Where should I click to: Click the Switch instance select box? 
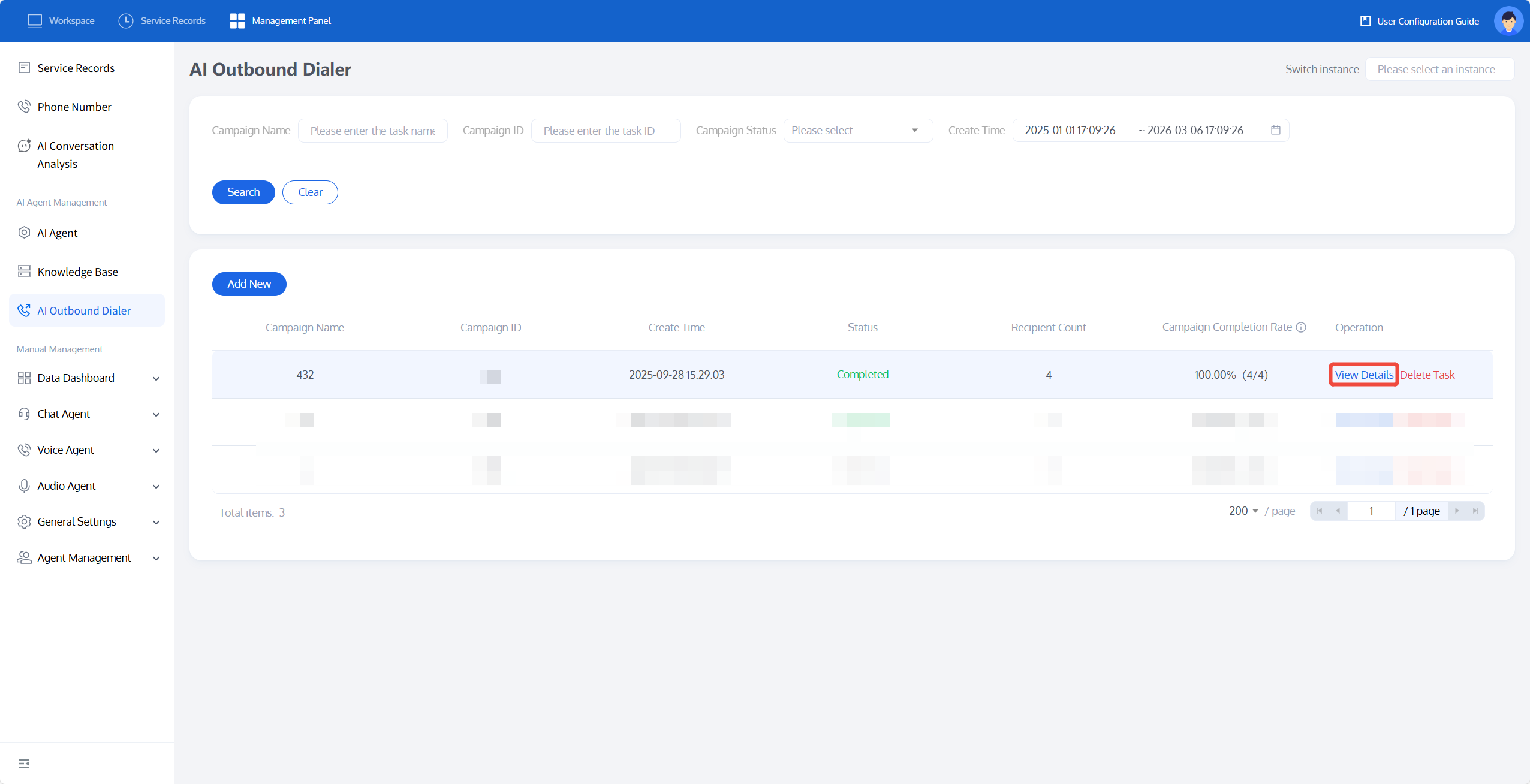[1439, 69]
